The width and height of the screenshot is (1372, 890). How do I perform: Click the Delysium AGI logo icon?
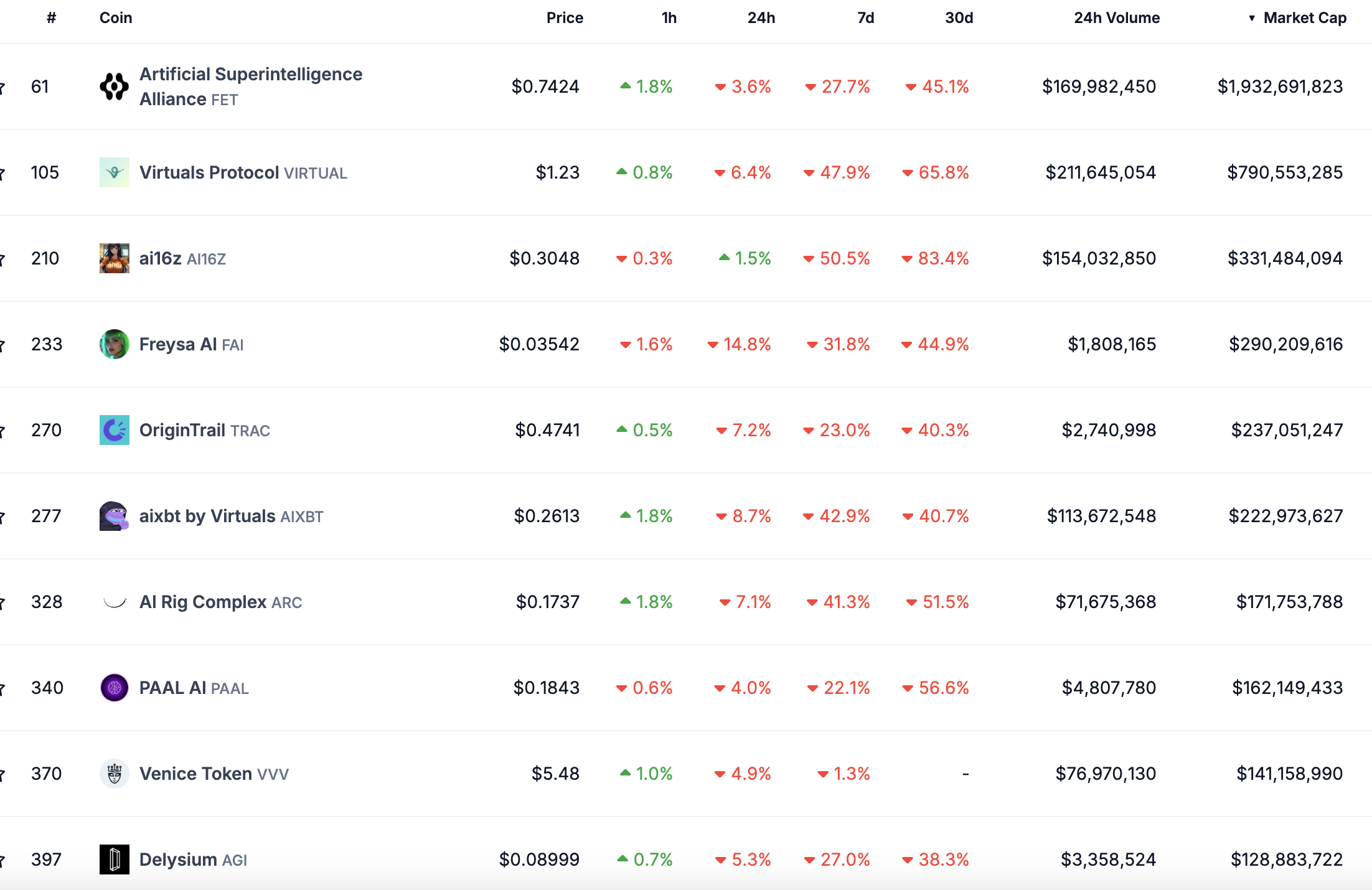[x=114, y=860]
